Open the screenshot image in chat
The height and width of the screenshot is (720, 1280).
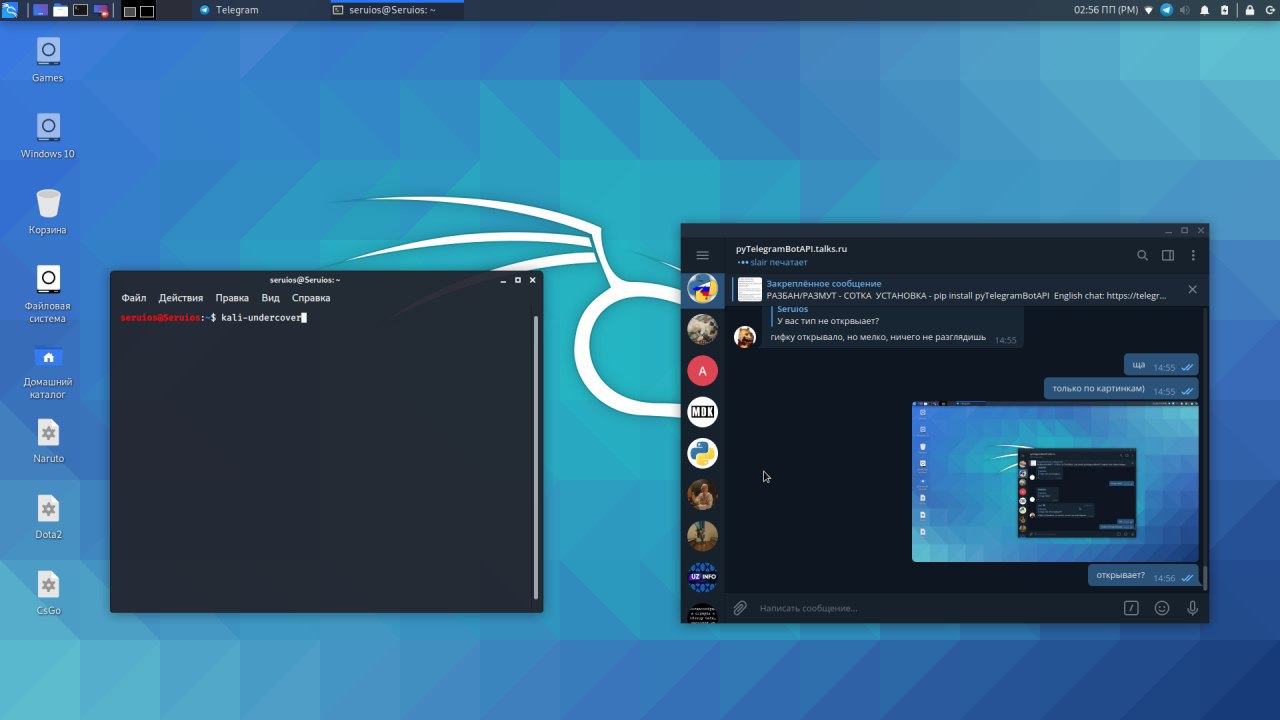coord(1055,481)
